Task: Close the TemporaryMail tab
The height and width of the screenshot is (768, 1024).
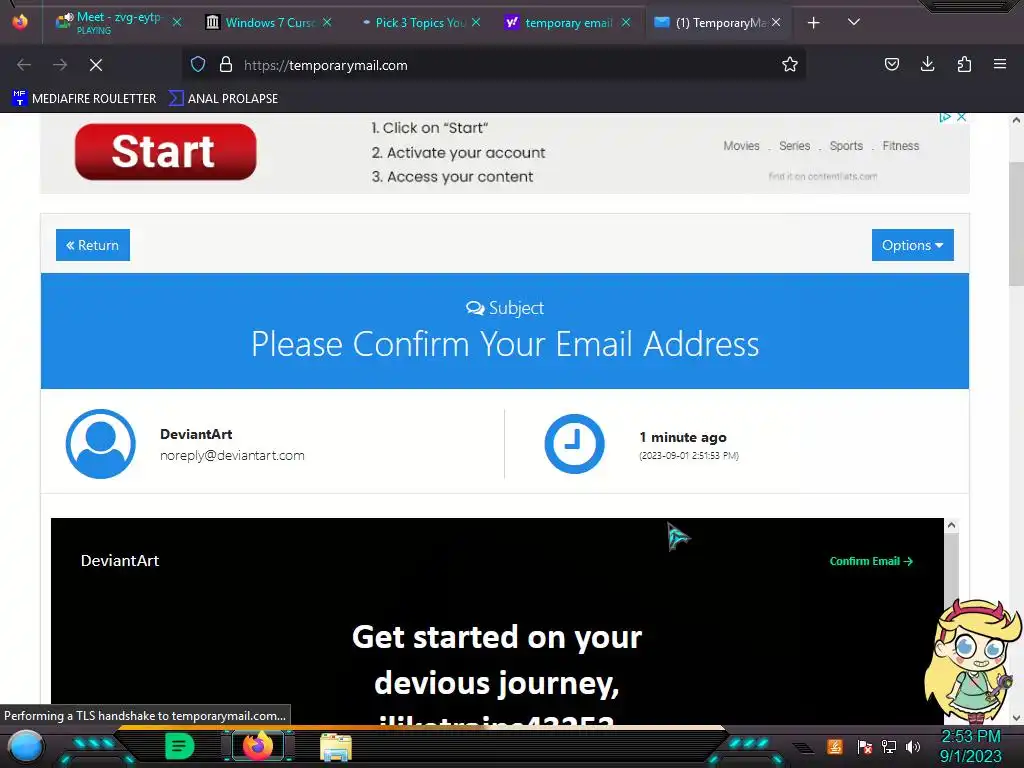Action: pos(776,22)
